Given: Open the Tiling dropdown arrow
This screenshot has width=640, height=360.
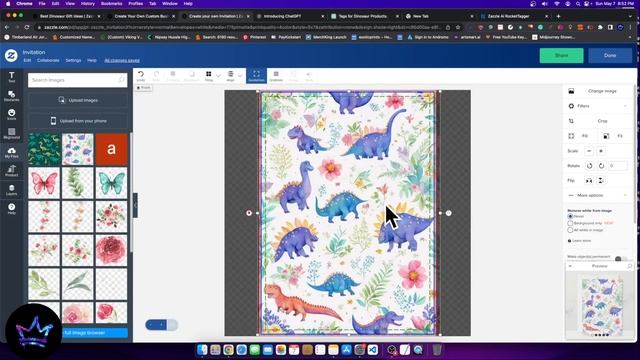Looking at the screenshot, I should [x=218, y=76].
